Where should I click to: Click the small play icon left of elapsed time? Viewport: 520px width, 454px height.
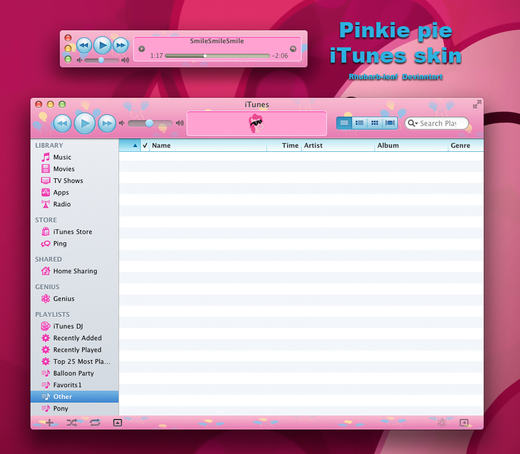tap(142, 49)
